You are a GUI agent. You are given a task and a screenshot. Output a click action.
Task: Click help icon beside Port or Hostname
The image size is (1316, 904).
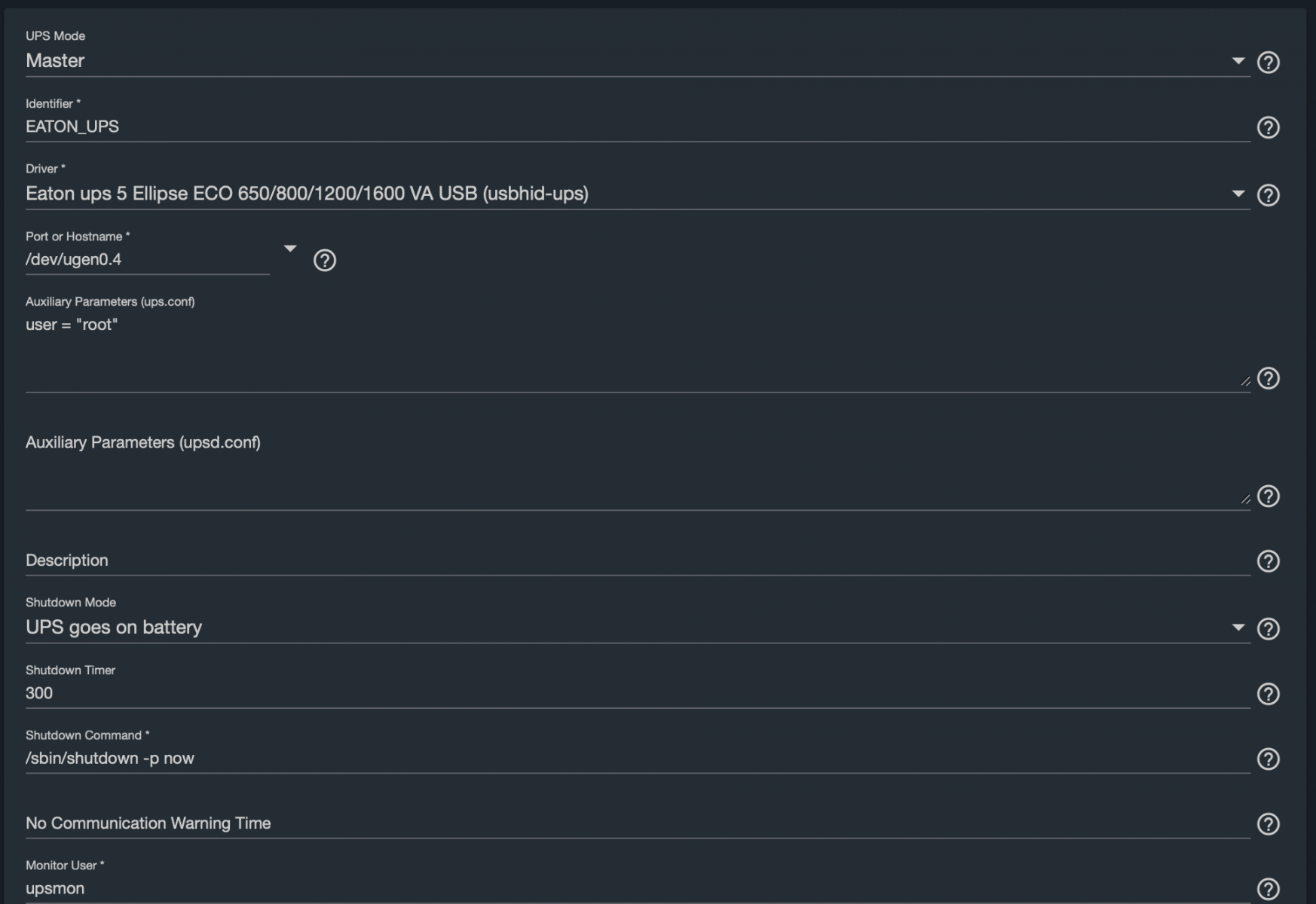[x=325, y=260]
